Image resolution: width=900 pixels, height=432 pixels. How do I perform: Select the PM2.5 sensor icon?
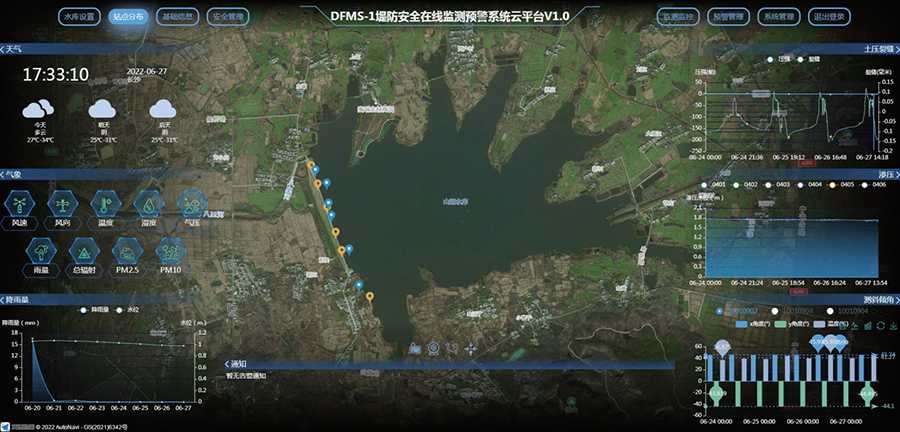click(x=128, y=251)
